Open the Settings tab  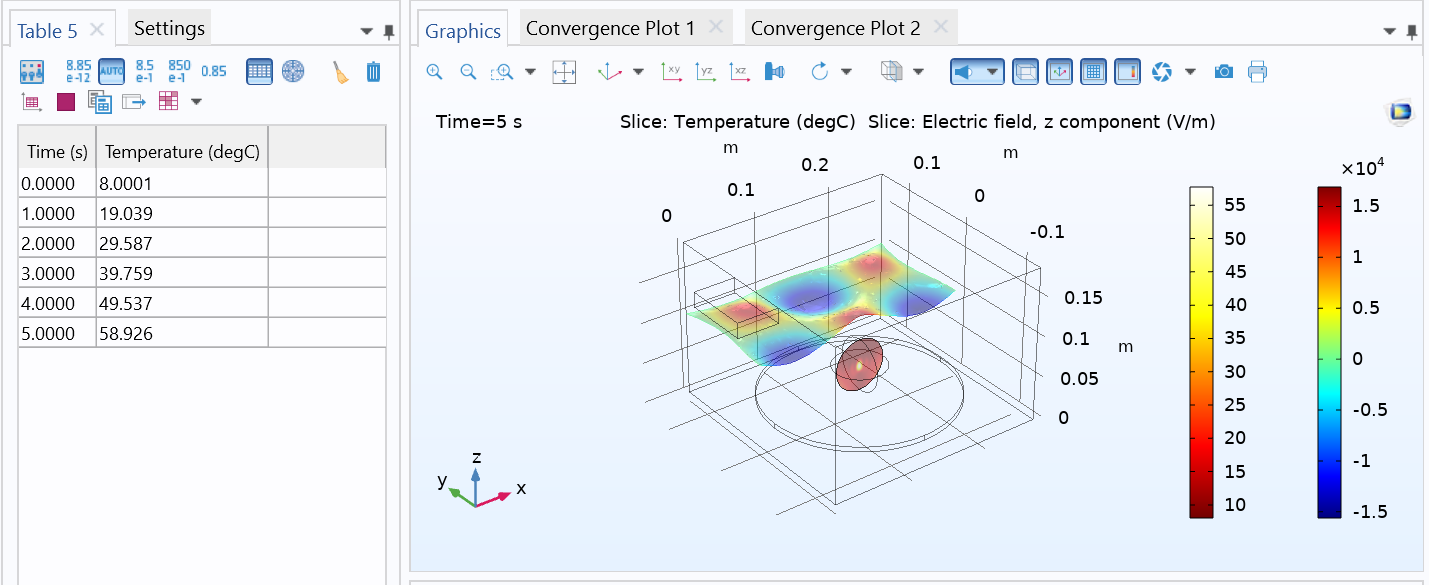click(x=169, y=28)
